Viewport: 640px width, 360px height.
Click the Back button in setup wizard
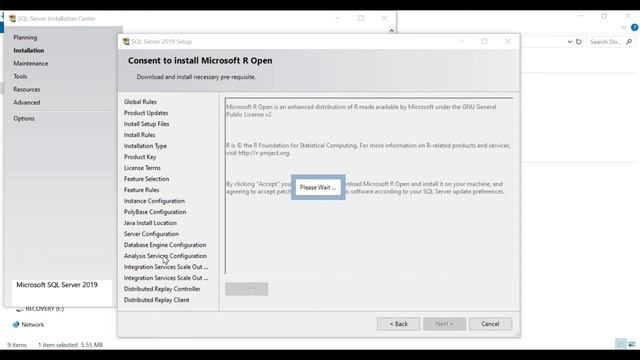click(398, 324)
